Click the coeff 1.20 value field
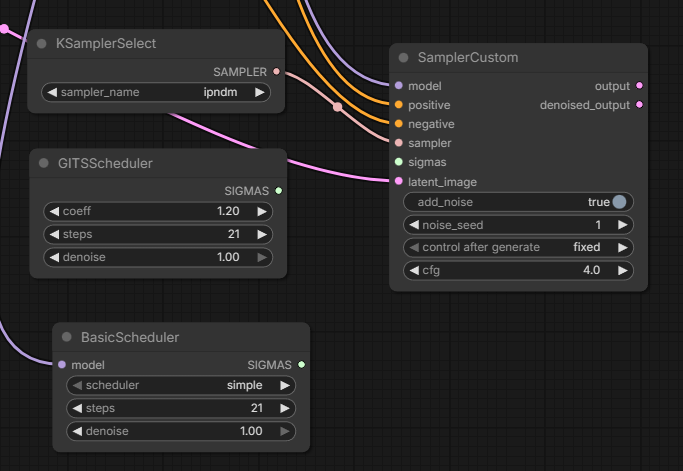Screen dimensions: 683x471 158,211
